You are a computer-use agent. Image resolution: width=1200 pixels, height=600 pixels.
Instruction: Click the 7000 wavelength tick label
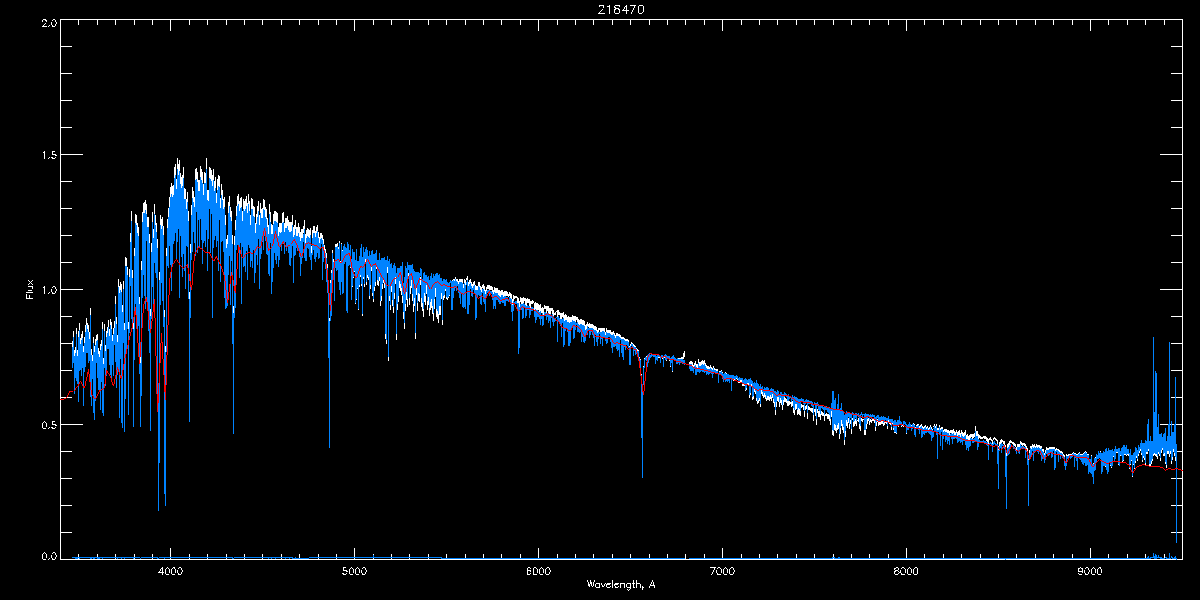click(x=722, y=571)
